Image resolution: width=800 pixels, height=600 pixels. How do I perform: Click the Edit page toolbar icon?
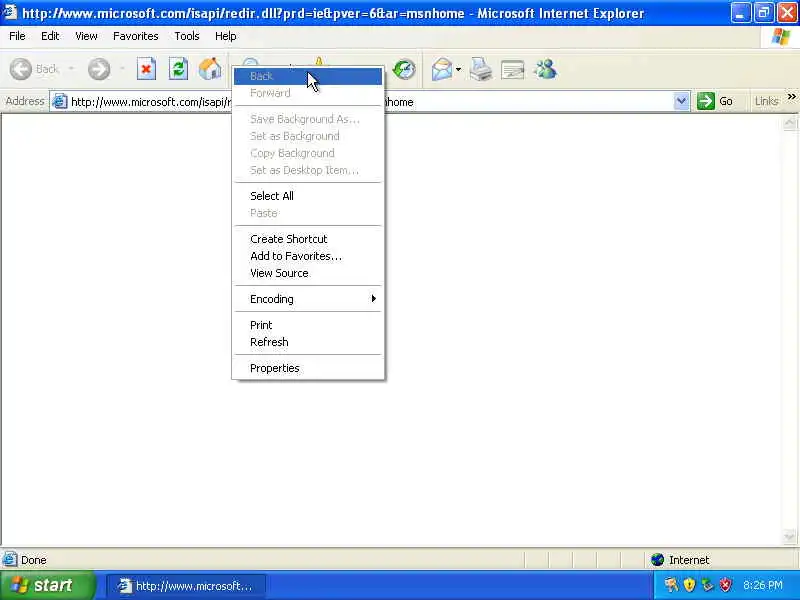click(x=513, y=69)
